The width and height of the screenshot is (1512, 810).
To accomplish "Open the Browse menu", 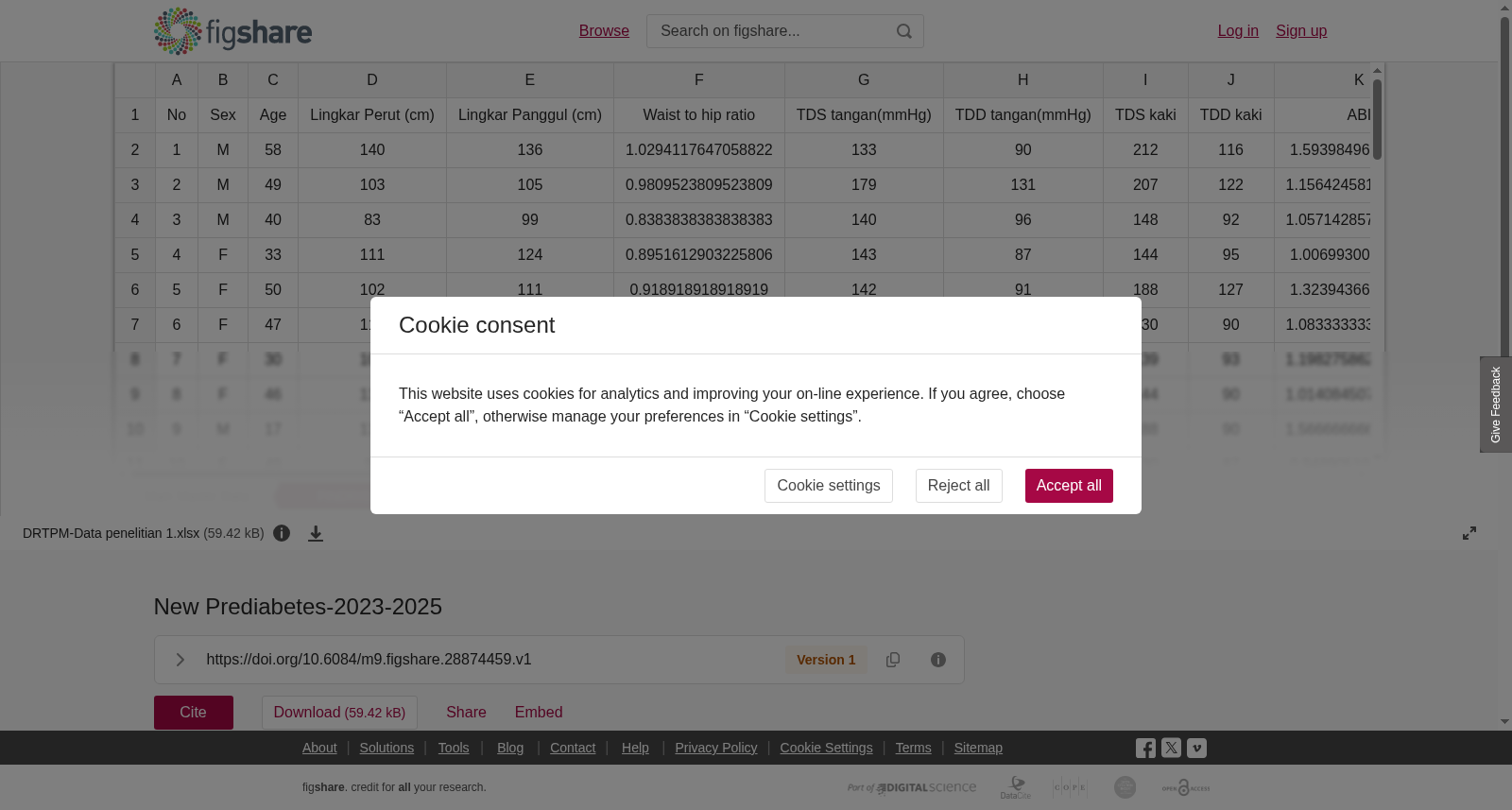I will 604,31.
